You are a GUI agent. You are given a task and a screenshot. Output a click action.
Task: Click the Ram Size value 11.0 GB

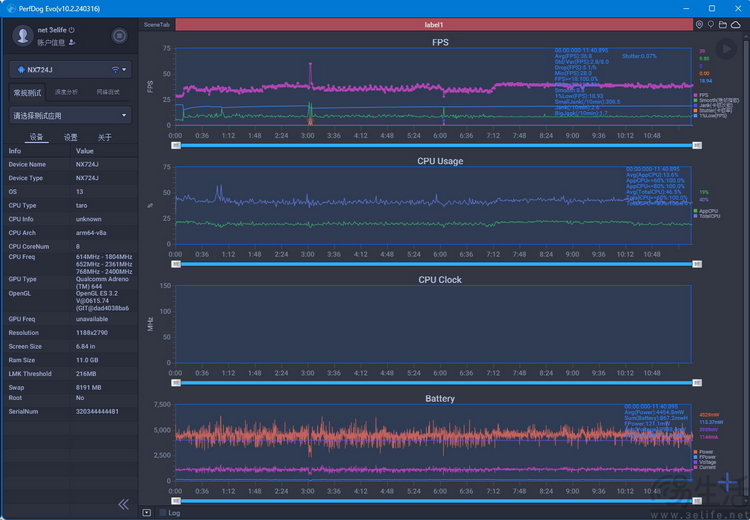point(87,360)
